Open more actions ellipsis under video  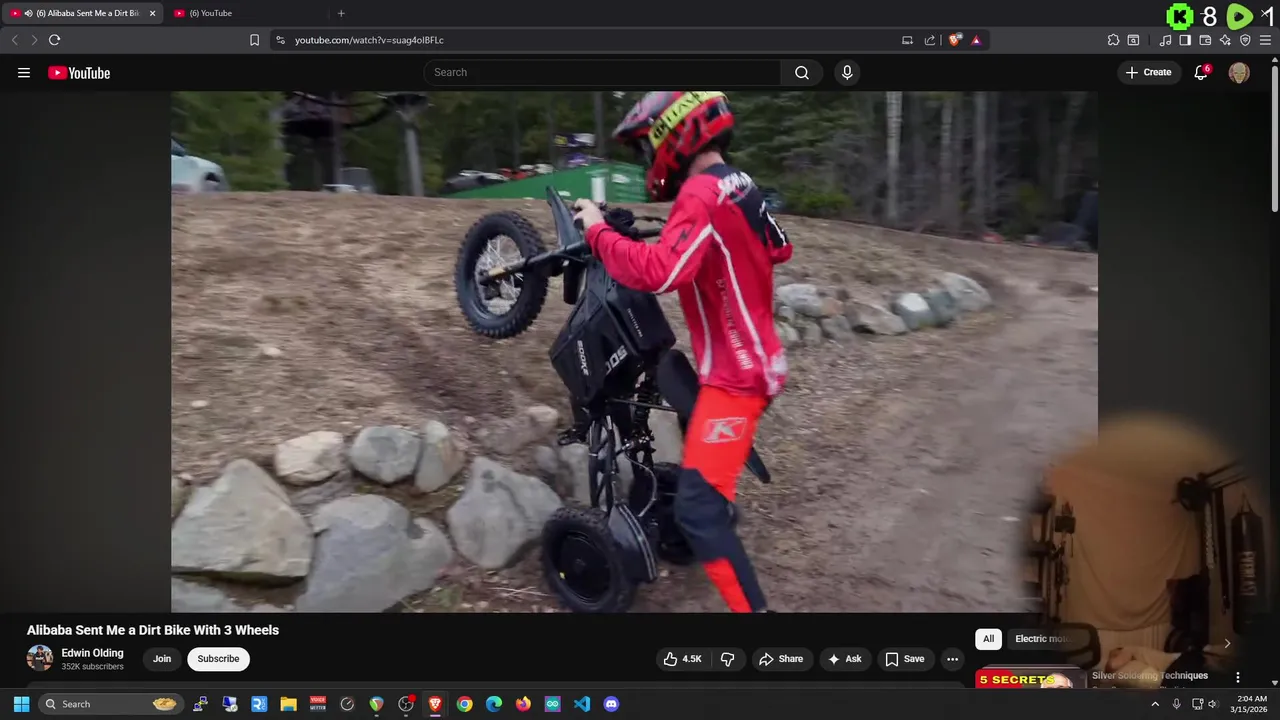point(952,659)
